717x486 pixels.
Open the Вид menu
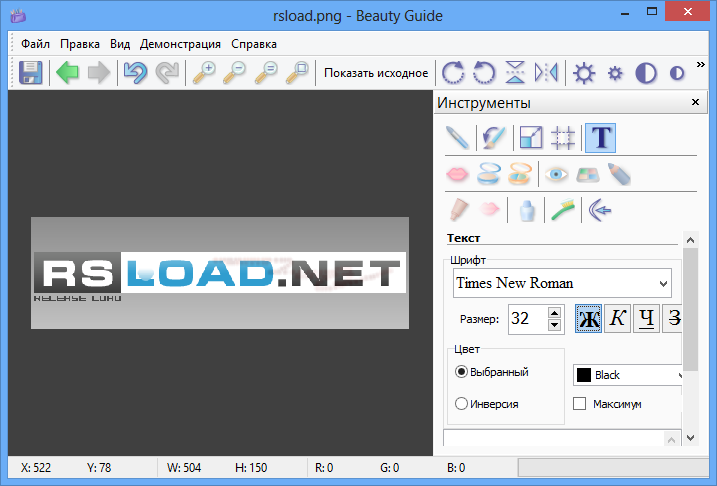(x=120, y=44)
